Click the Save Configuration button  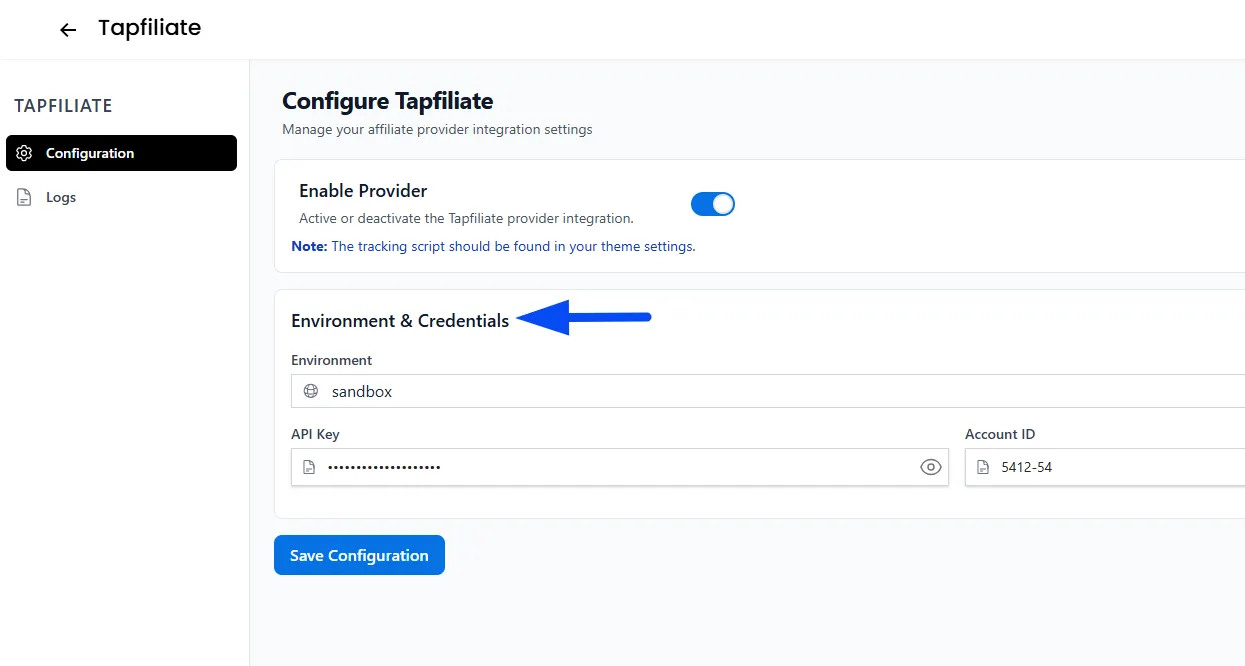(359, 555)
